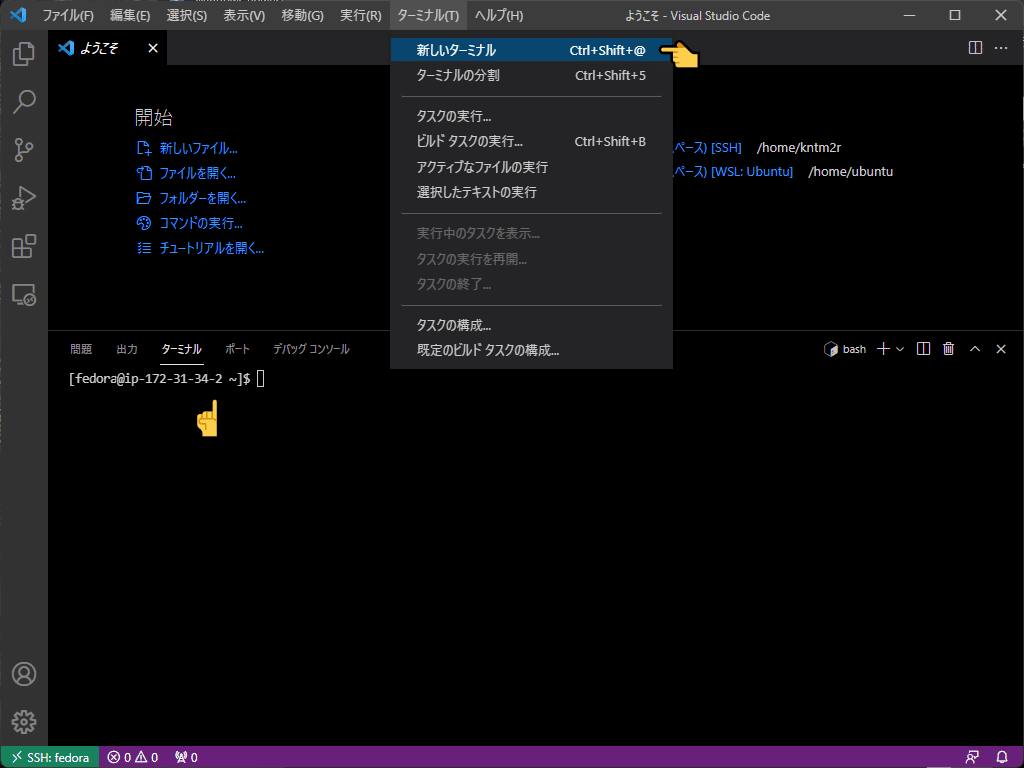The width and height of the screenshot is (1024, 768).
Task: Close the terminal panel with X icon
Action: pos(1000,349)
